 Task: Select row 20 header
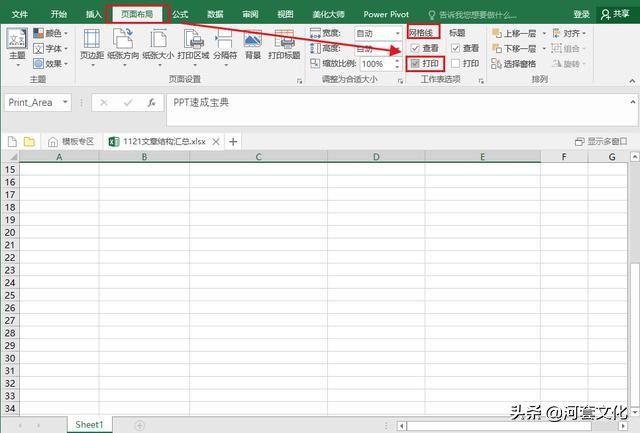(x=10, y=232)
